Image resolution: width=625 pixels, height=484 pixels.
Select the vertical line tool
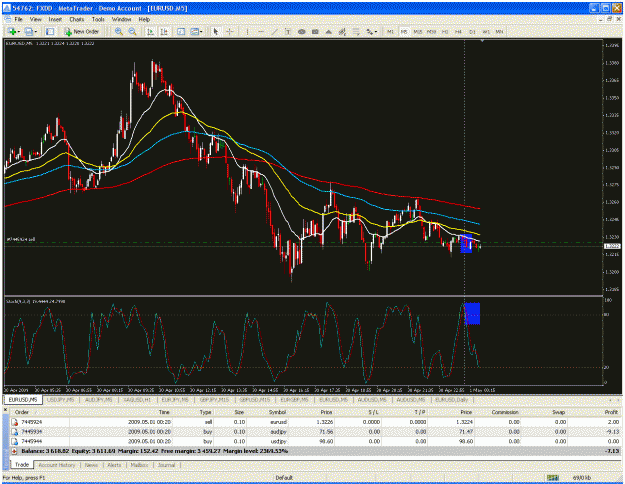247,31
